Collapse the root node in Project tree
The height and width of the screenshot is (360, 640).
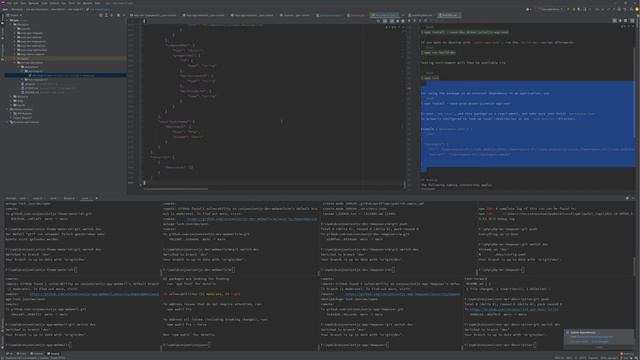[x=7, y=20]
